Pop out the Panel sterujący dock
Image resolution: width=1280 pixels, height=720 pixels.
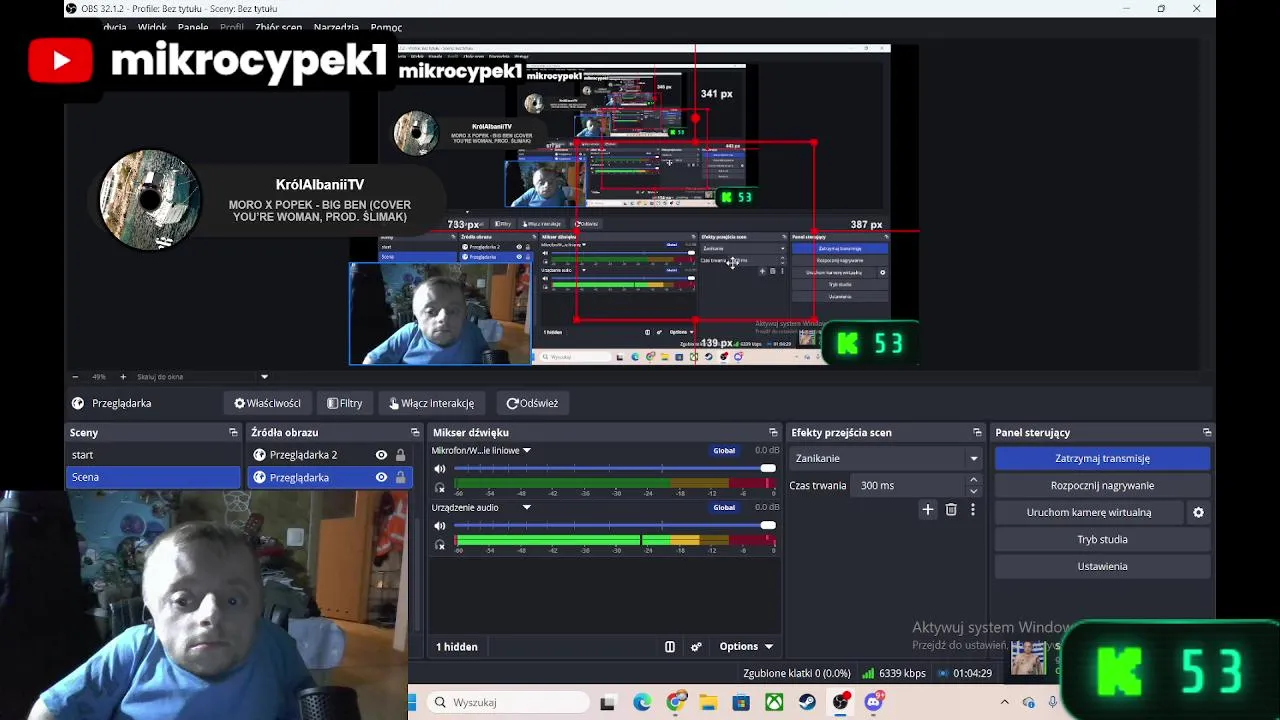[1207, 433]
